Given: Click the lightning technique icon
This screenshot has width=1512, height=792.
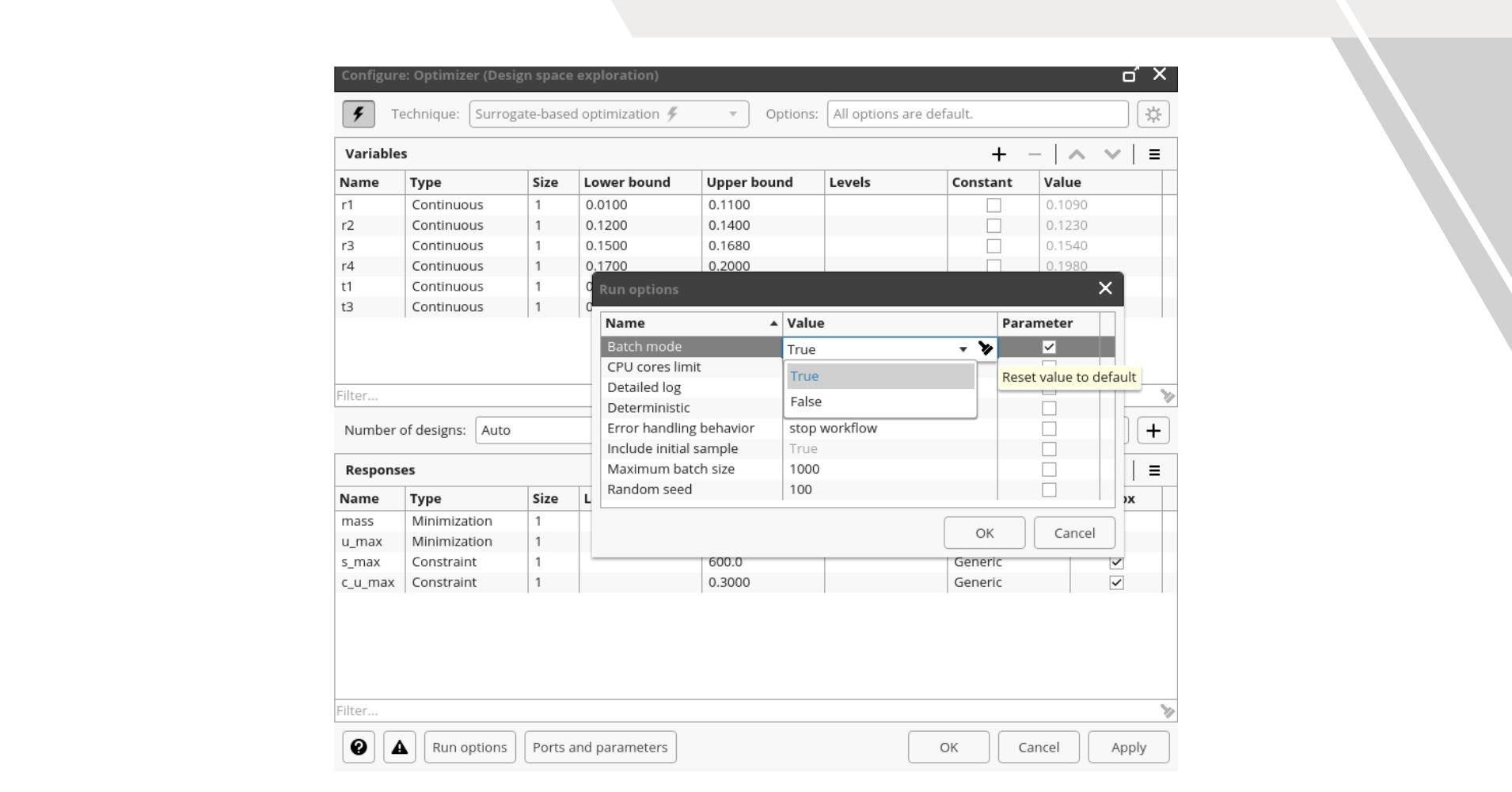Looking at the screenshot, I should [359, 113].
